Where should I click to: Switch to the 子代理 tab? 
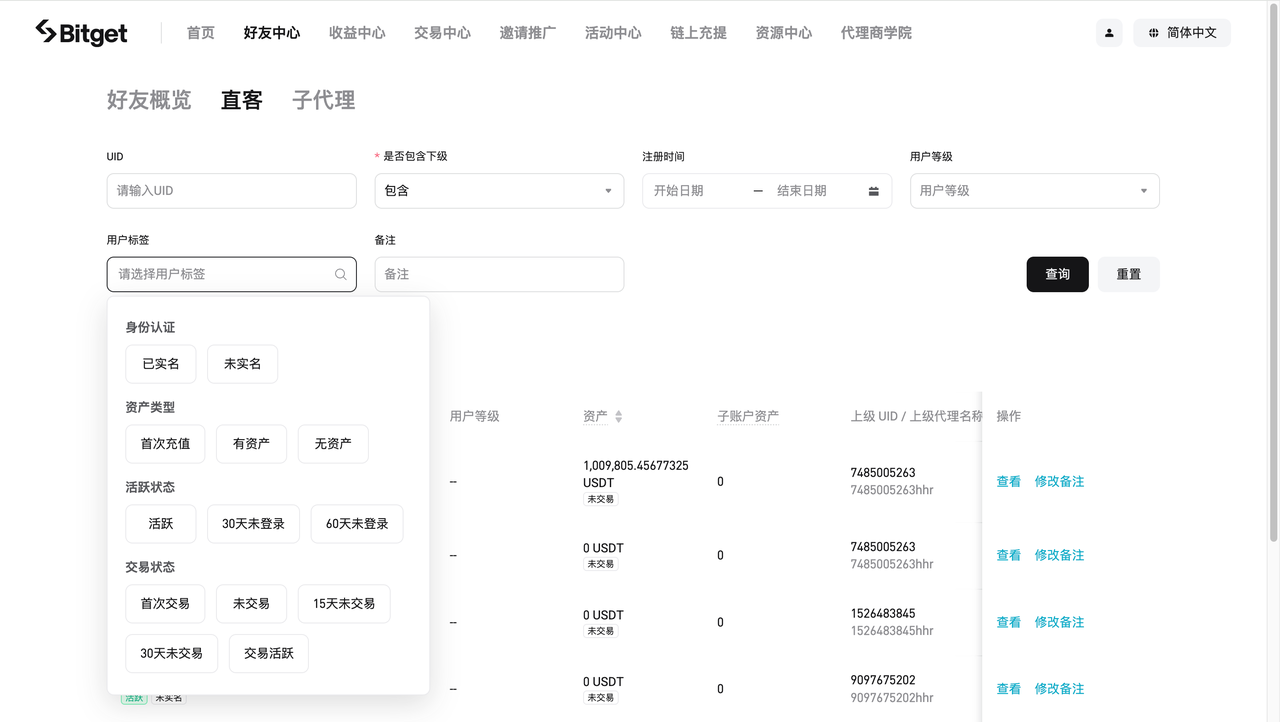[x=324, y=100]
